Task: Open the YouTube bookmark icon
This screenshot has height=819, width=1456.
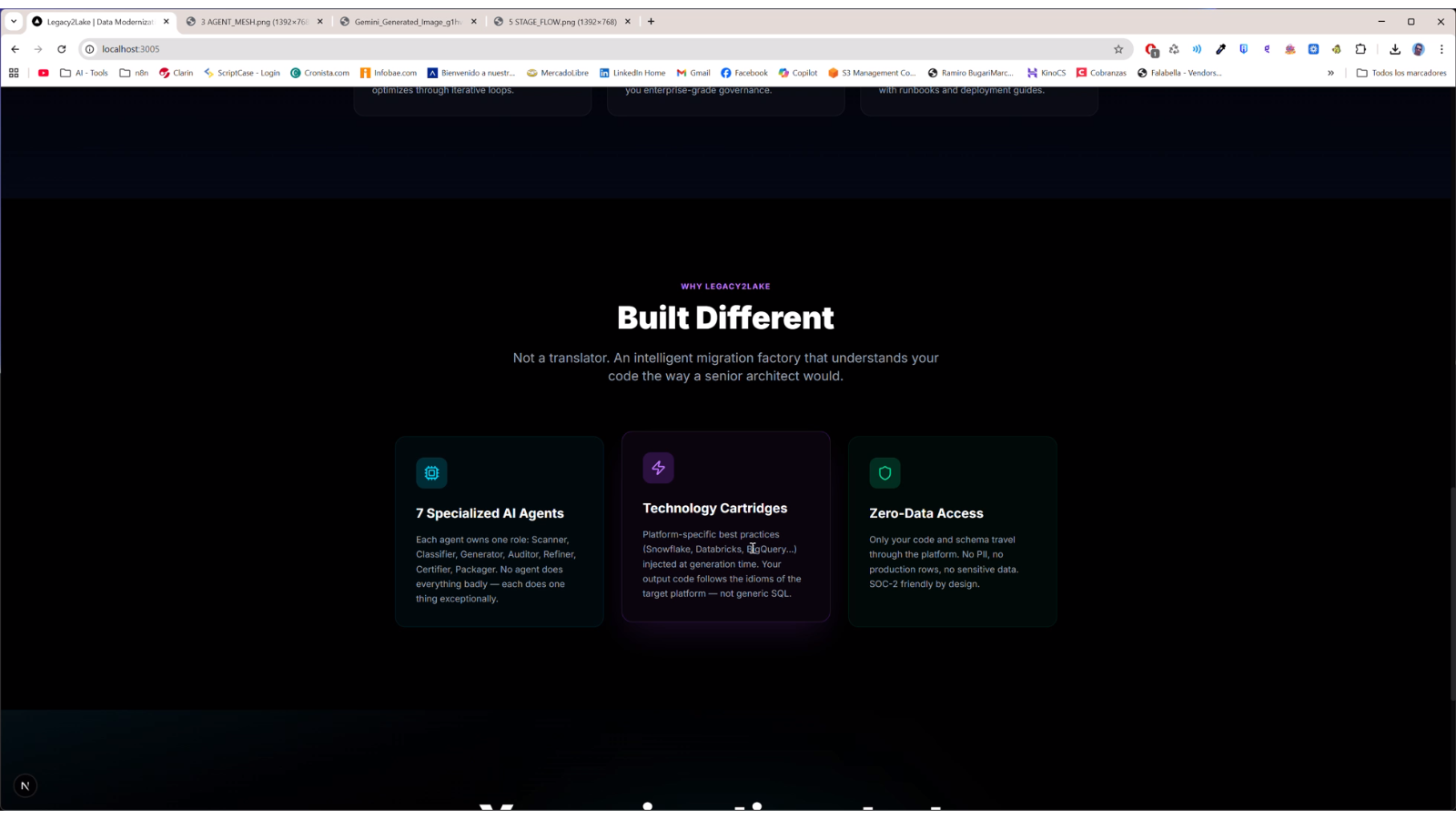Action: [43, 73]
